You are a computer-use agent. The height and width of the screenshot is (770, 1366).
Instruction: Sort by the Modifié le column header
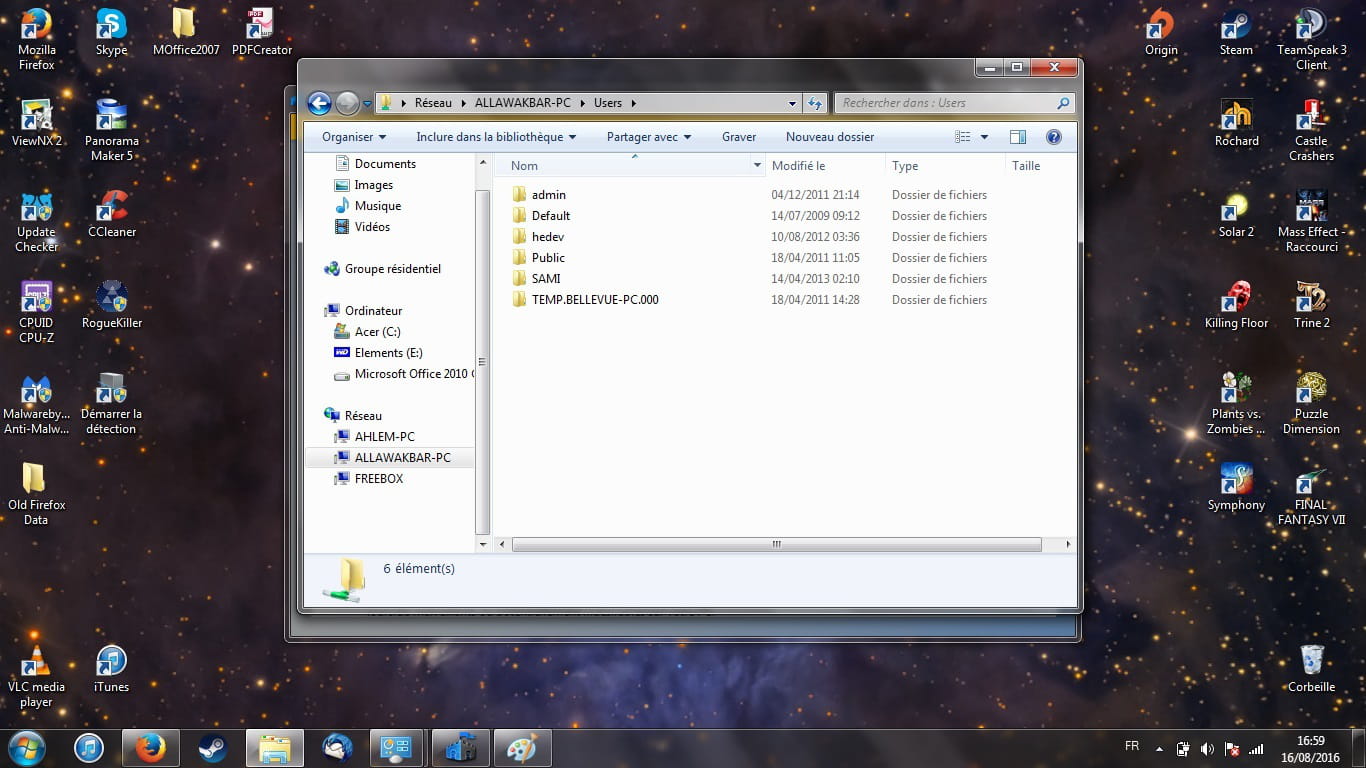click(x=798, y=166)
